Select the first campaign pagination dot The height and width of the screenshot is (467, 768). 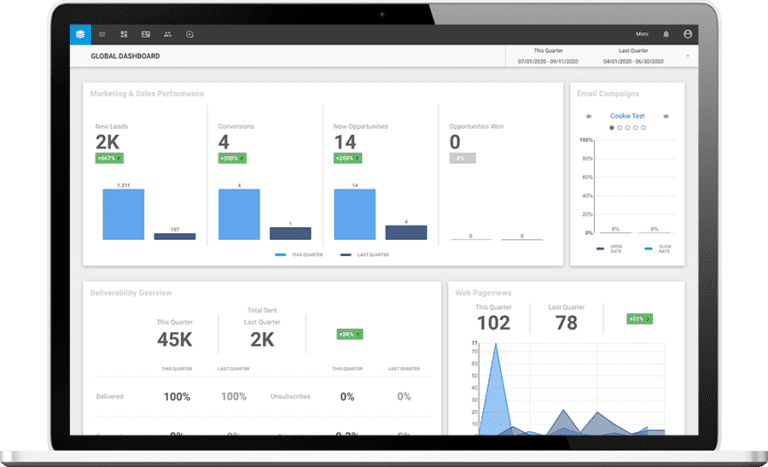612,128
